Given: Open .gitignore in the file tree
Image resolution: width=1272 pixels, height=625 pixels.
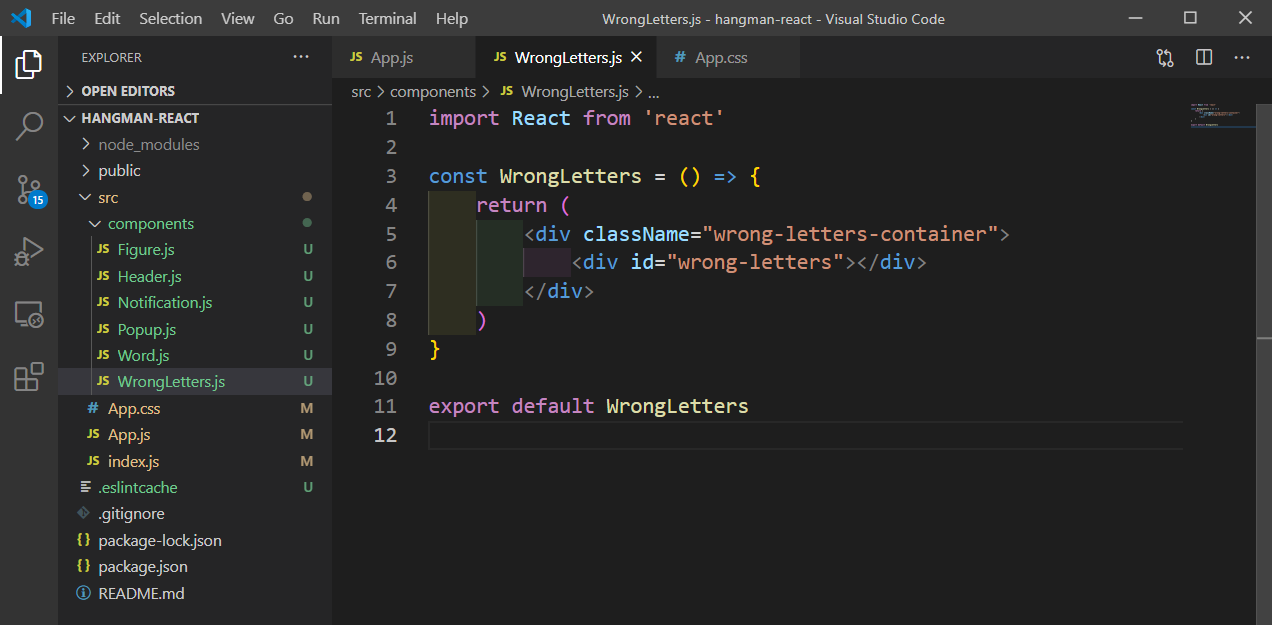Looking at the screenshot, I should click(x=131, y=514).
